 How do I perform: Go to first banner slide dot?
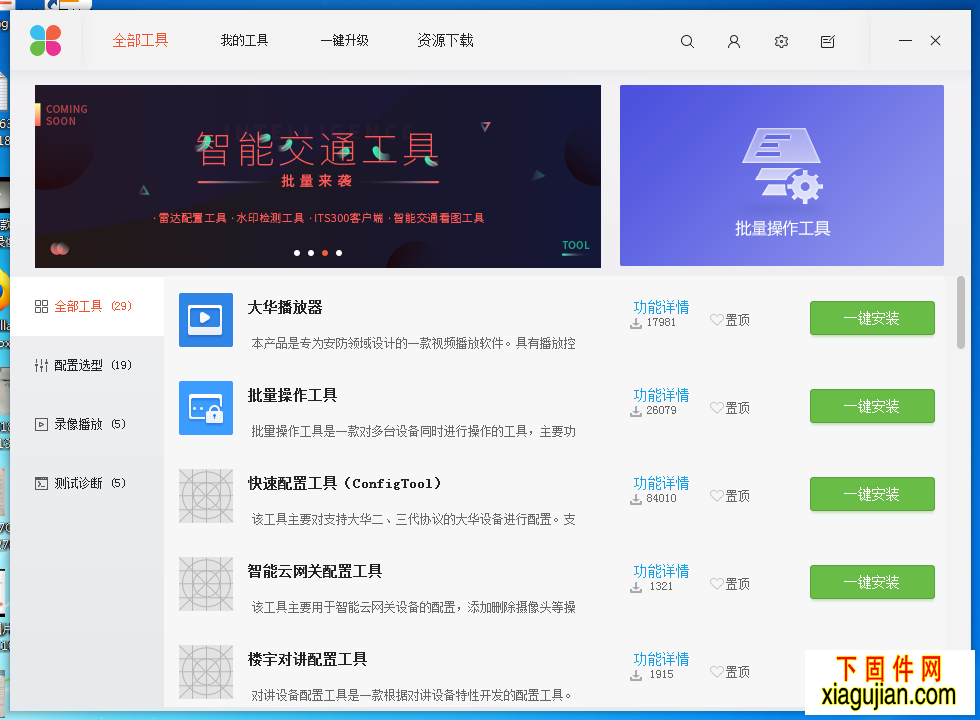click(x=297, y=253)
